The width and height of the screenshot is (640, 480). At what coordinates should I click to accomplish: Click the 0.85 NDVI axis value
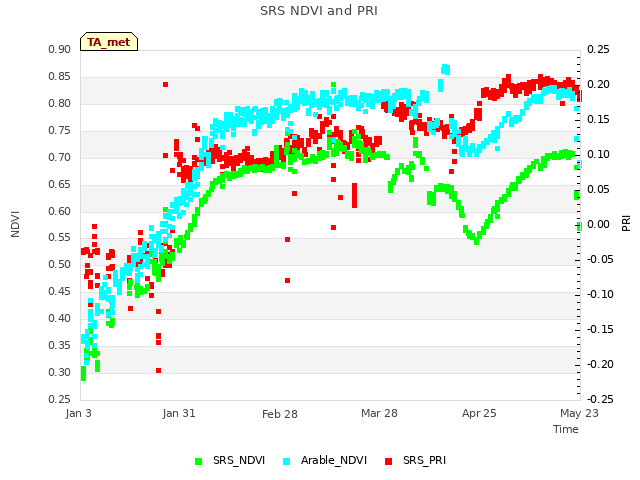(x=60, y=76)
